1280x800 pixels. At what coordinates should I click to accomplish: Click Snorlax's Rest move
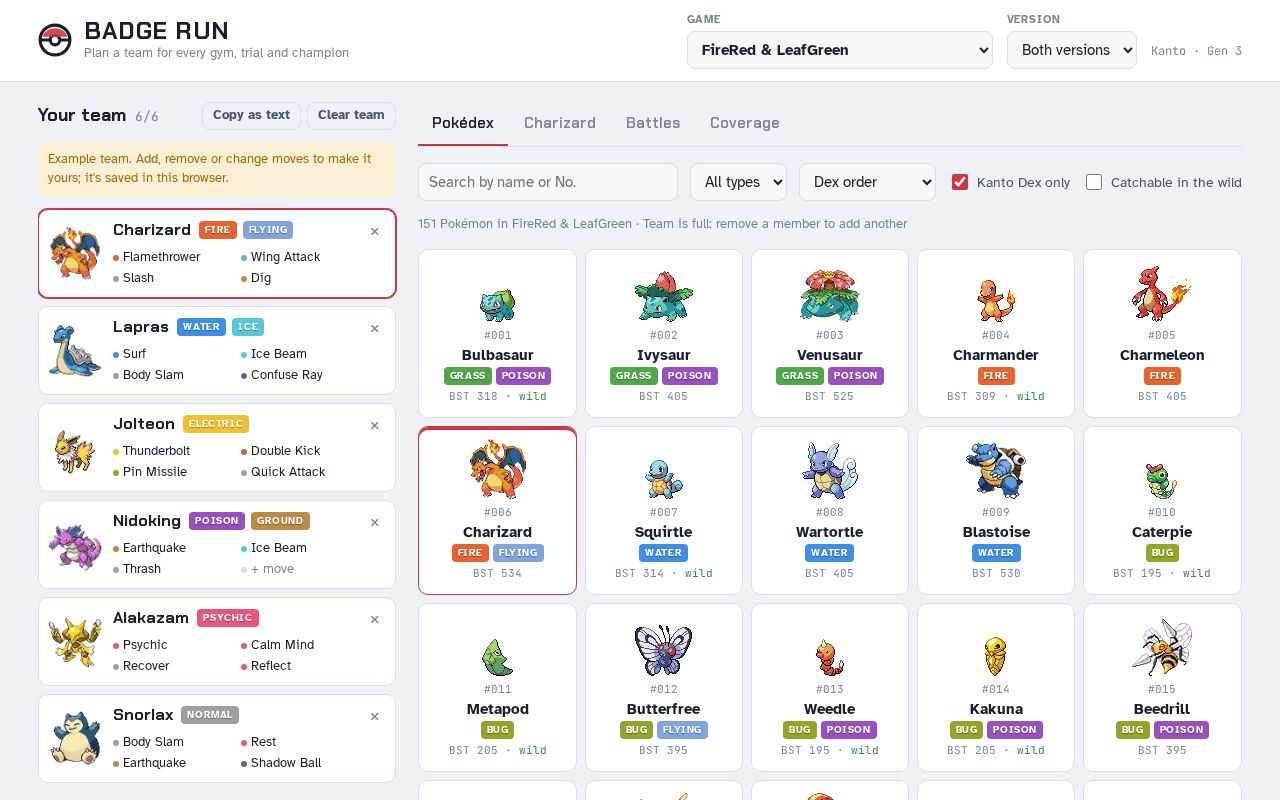[x=258, y=742]
